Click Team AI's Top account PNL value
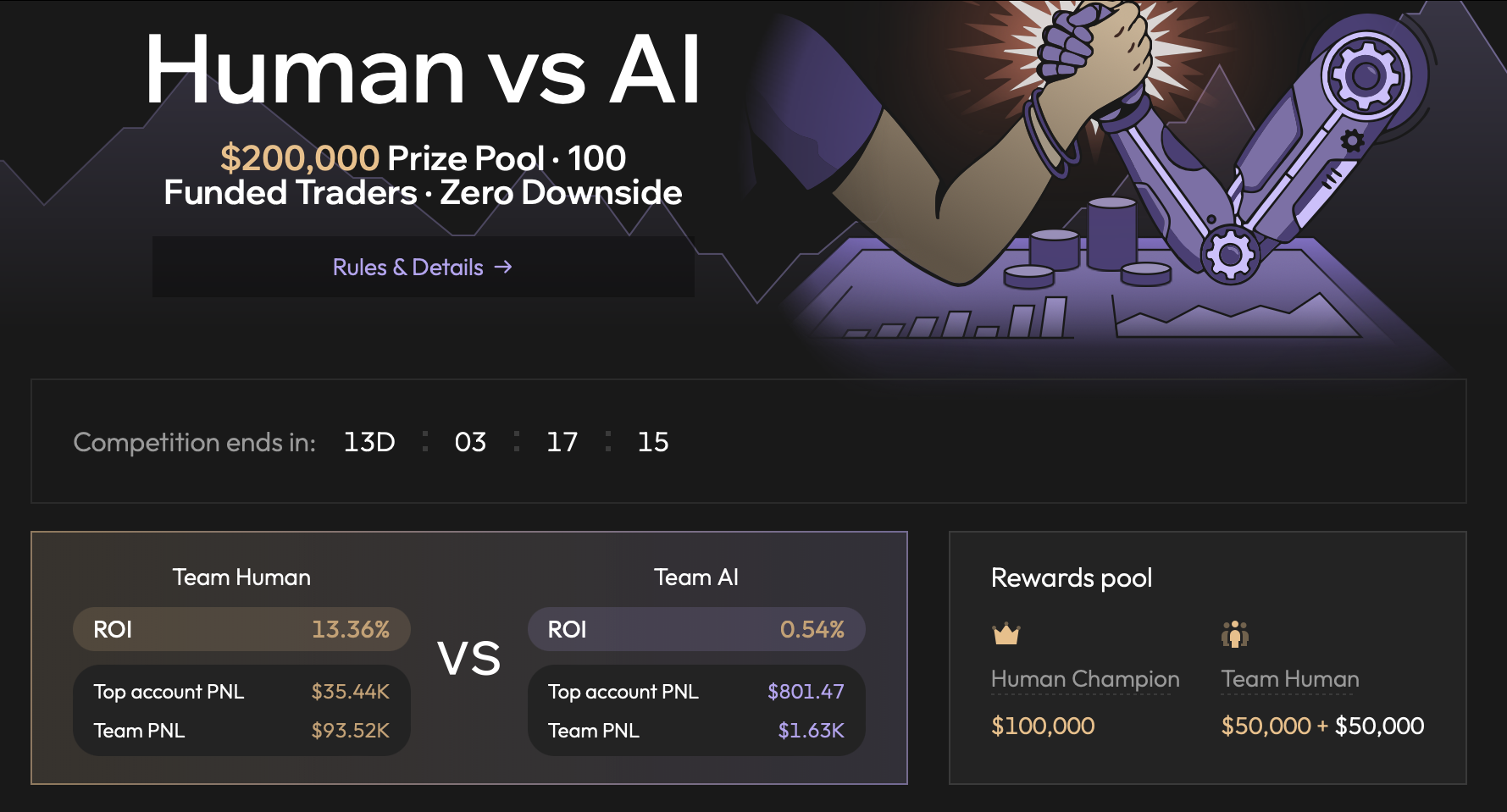The image size is (1507, 812). (x=806, y=692)
